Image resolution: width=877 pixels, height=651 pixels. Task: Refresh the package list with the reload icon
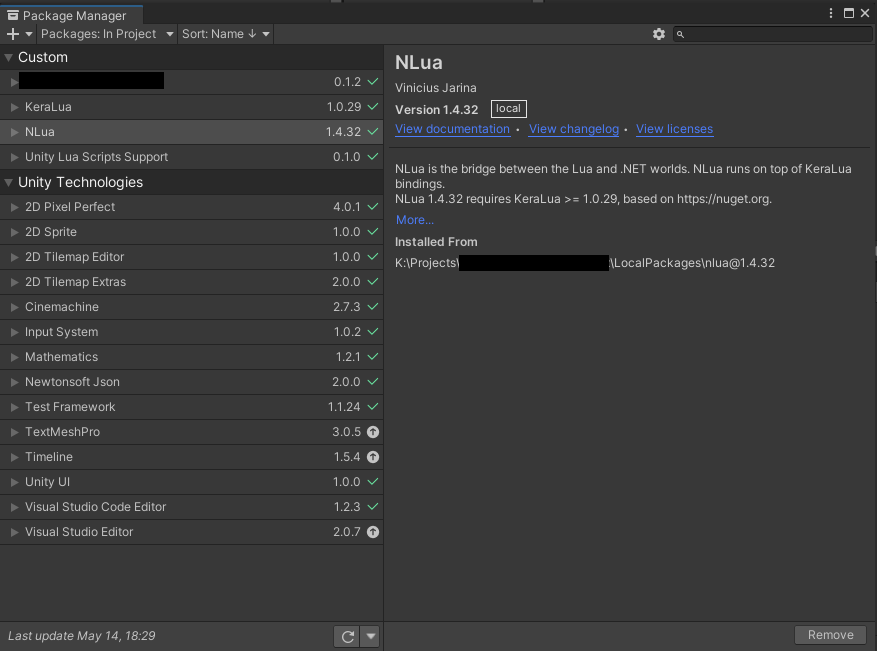(347, 636)
